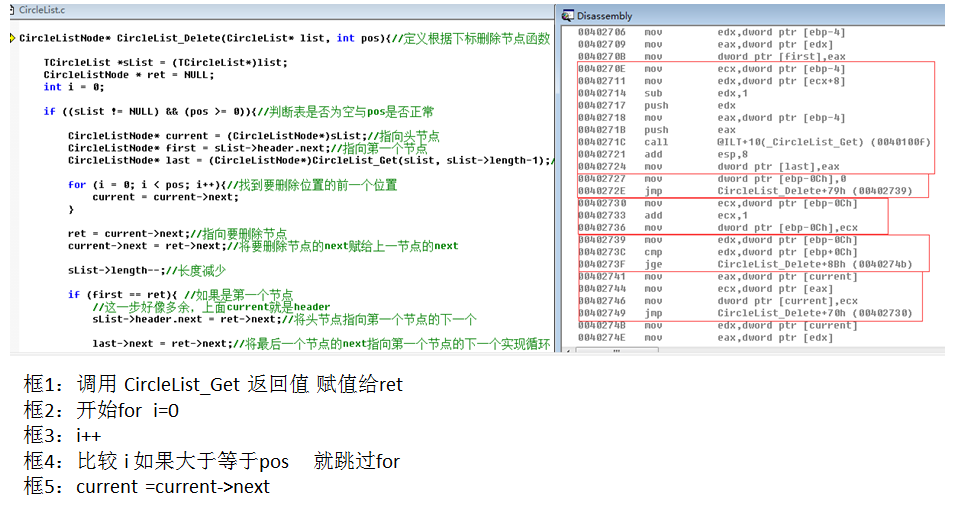Click disassembly address 0040274B
The width and height of the screenshot is (954, 511).
601,325
